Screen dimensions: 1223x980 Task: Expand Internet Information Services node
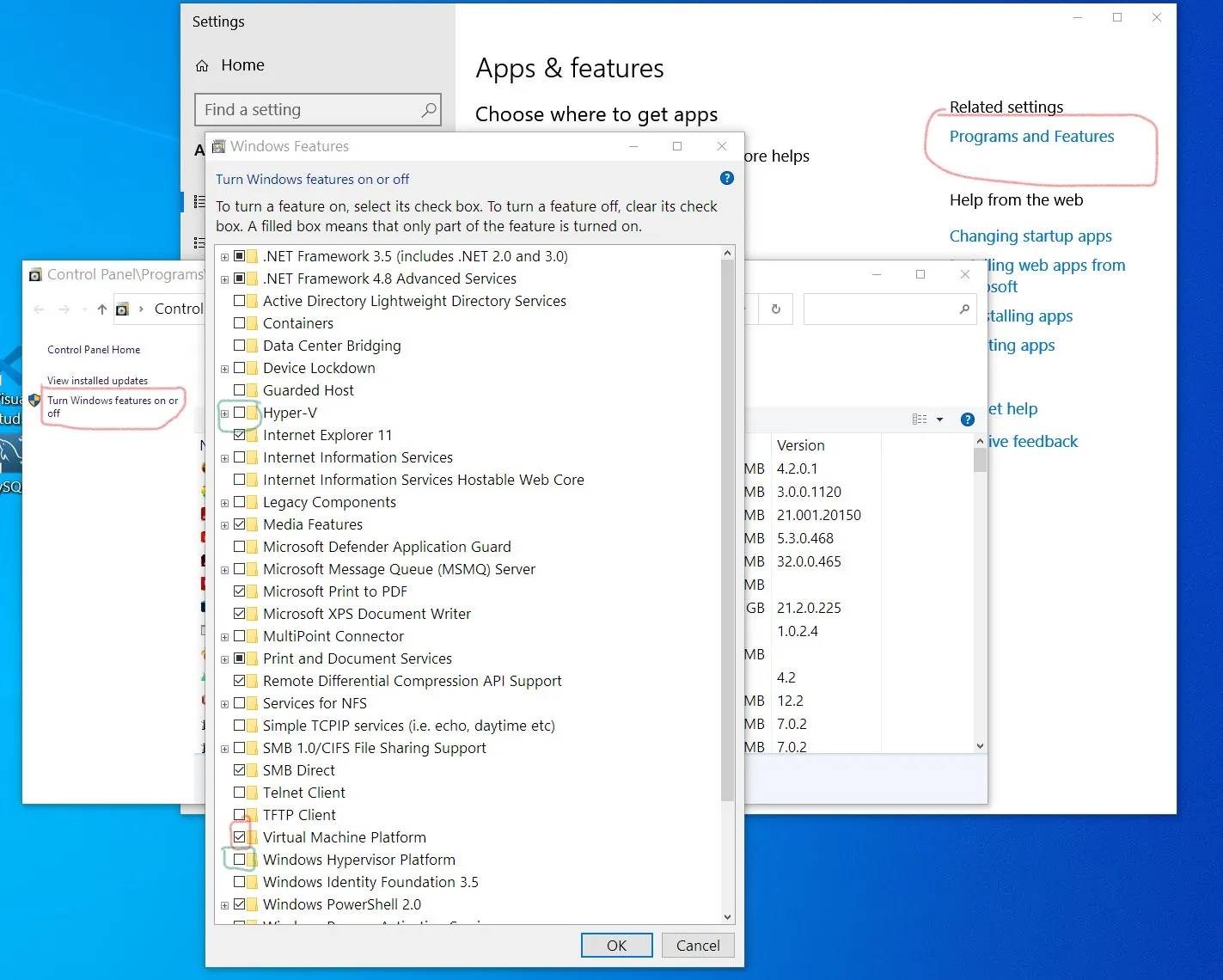[225, 458]
